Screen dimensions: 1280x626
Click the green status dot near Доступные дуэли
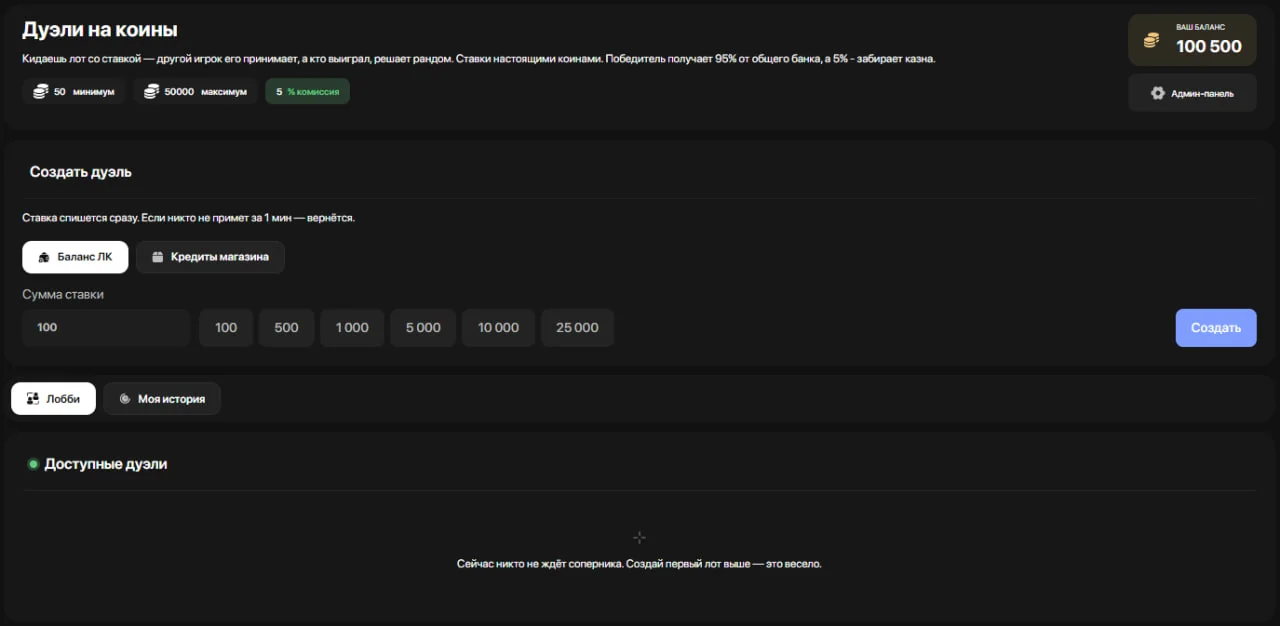pyautogui.click(x=33, y=464)
